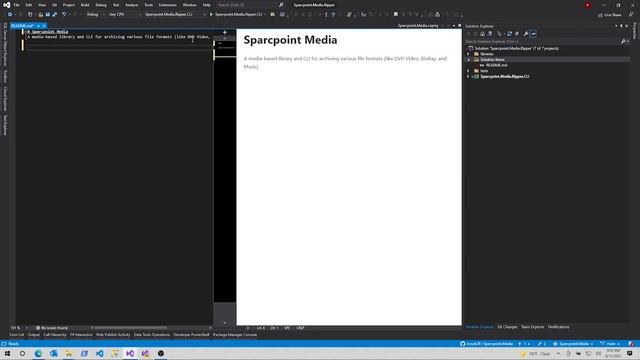
Task: Open the Output panel tab
Action: tap(33, 335)
